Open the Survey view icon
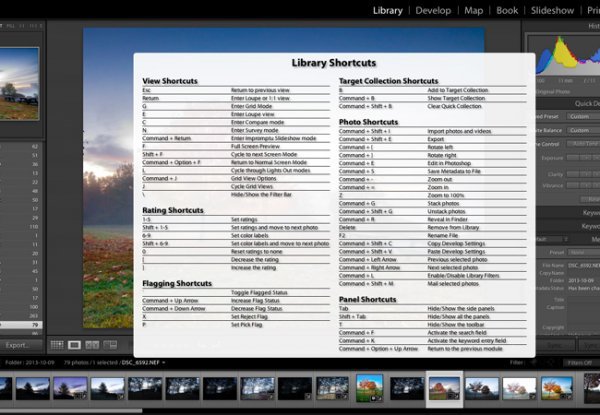Screen dimensions: 600x415 [x=110, y=345]
